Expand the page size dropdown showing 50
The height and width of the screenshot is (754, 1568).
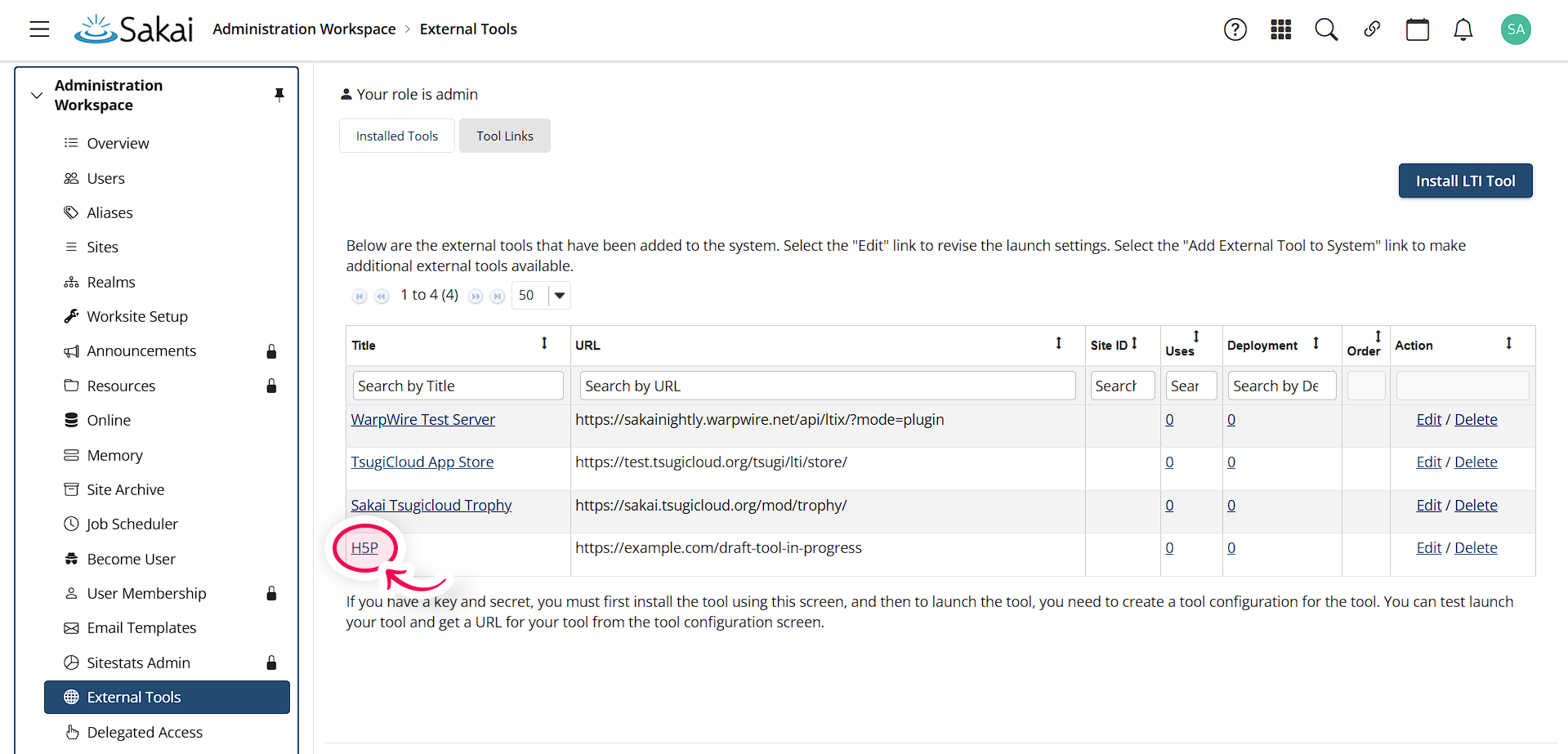click(559, 295)
